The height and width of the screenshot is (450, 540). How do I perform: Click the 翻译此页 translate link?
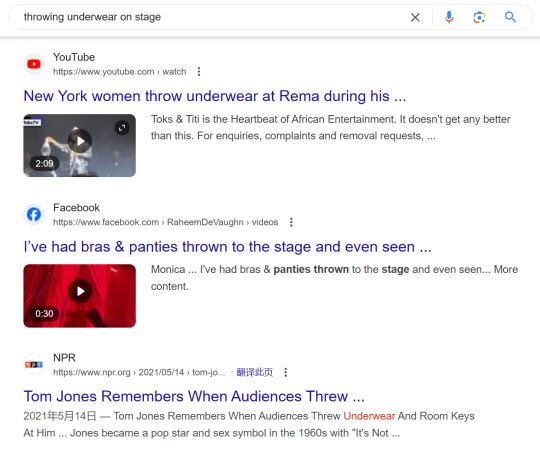click(x=255, y=372)
